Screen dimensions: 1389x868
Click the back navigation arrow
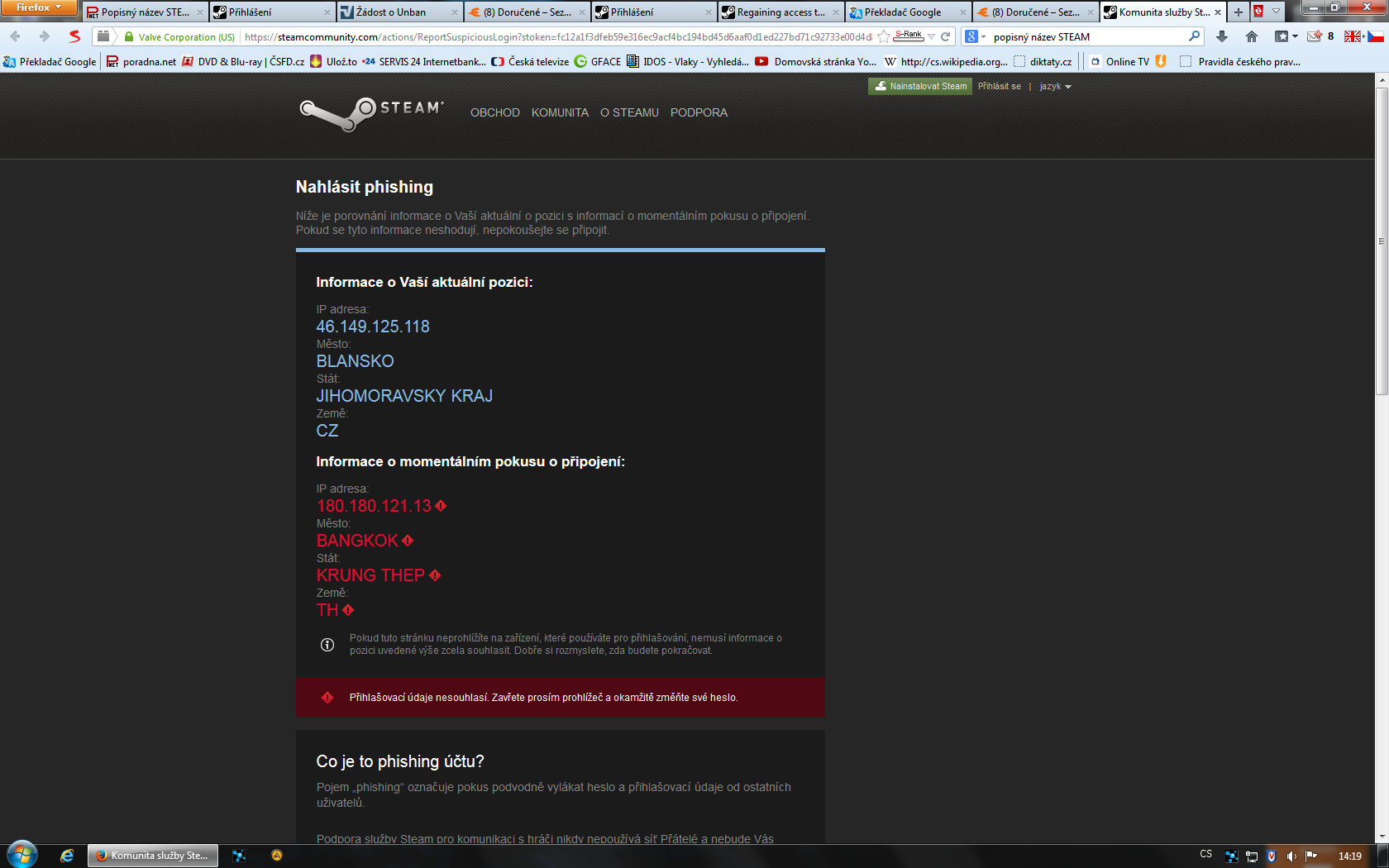[x=15, y=36]
